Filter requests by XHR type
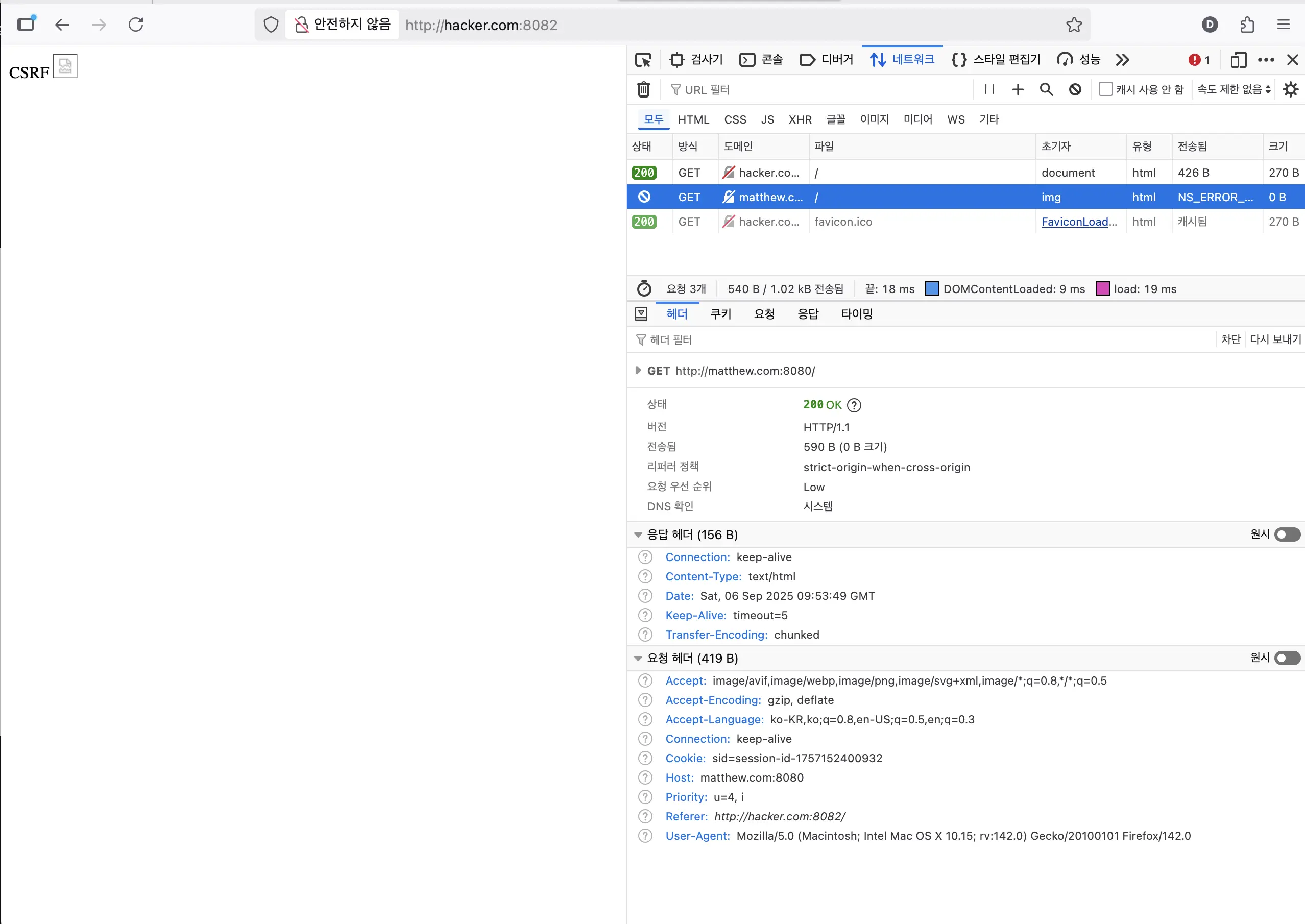Image resolution: width=1305 pixels, height=924 pixels. pyautogui.click(x=799, y=119)
